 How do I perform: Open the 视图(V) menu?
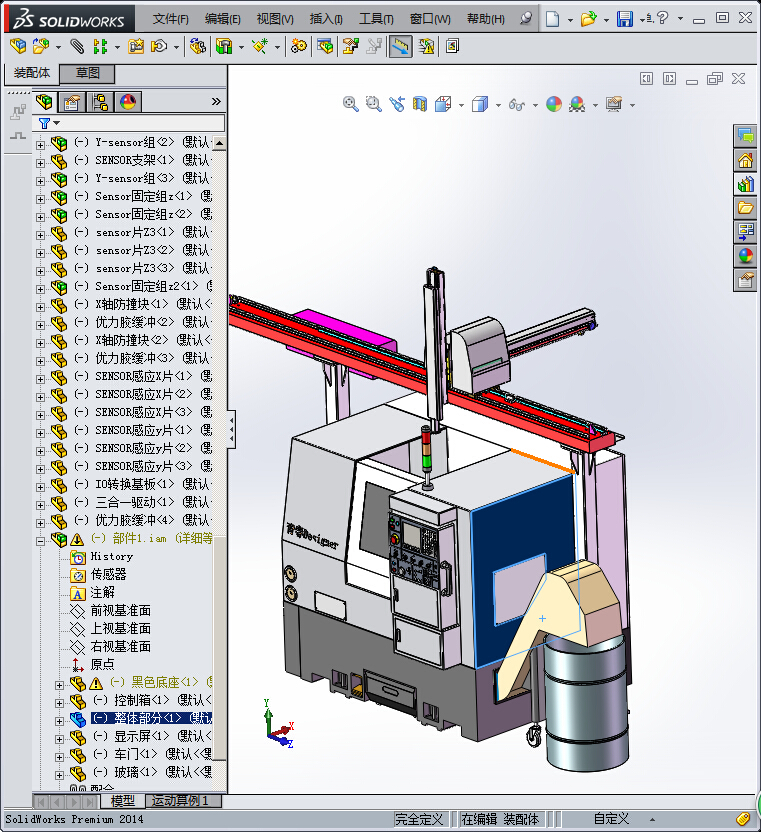(x=275, y=19)
